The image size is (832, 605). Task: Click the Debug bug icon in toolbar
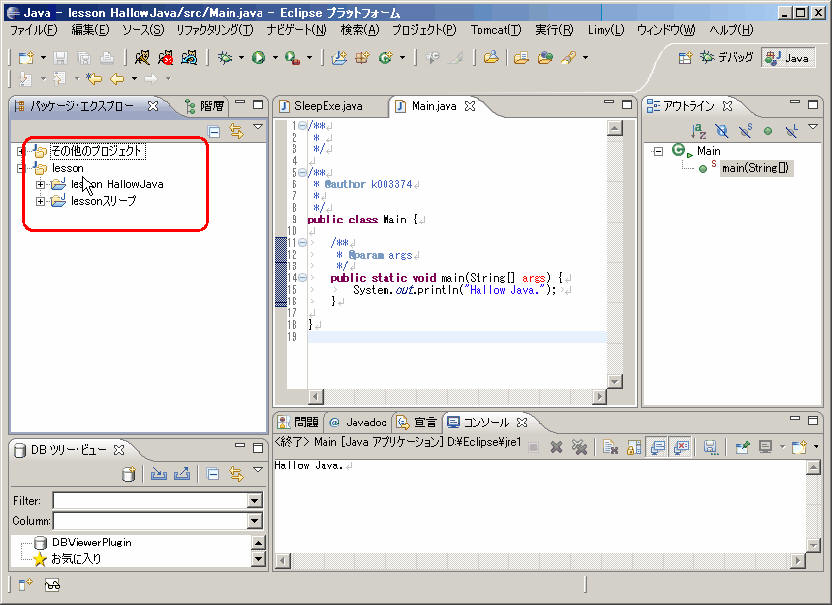pyautogui.click(x=225, y=58)
